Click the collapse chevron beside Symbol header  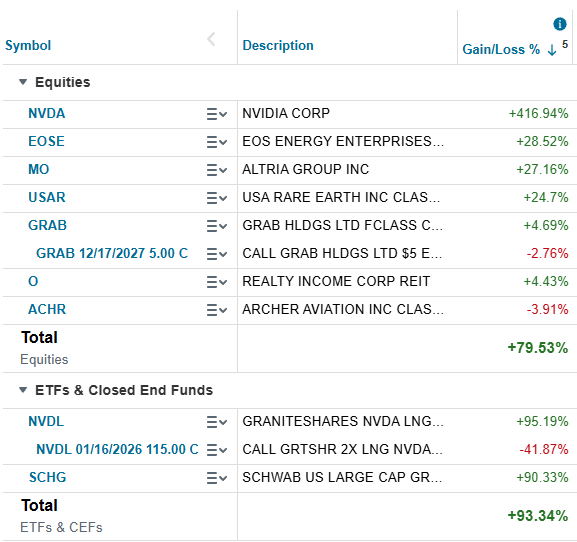[x=211, y=39]
